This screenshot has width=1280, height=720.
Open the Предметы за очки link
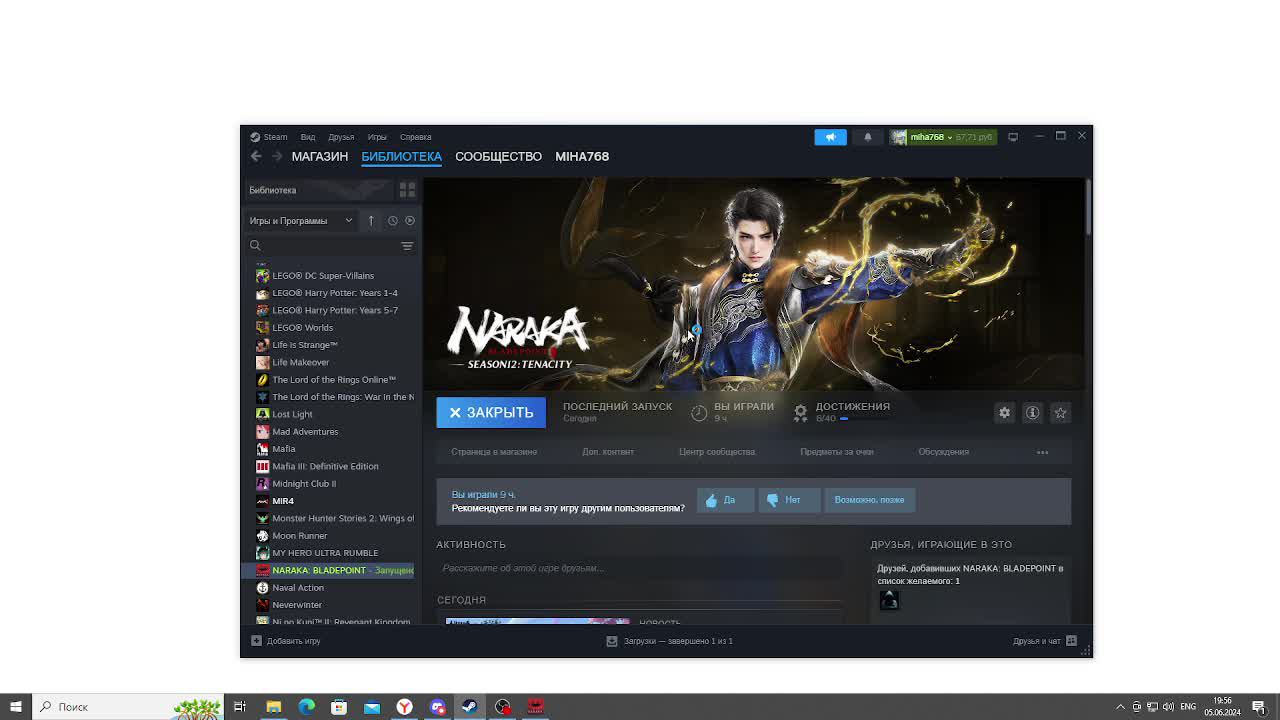(836, 452)
